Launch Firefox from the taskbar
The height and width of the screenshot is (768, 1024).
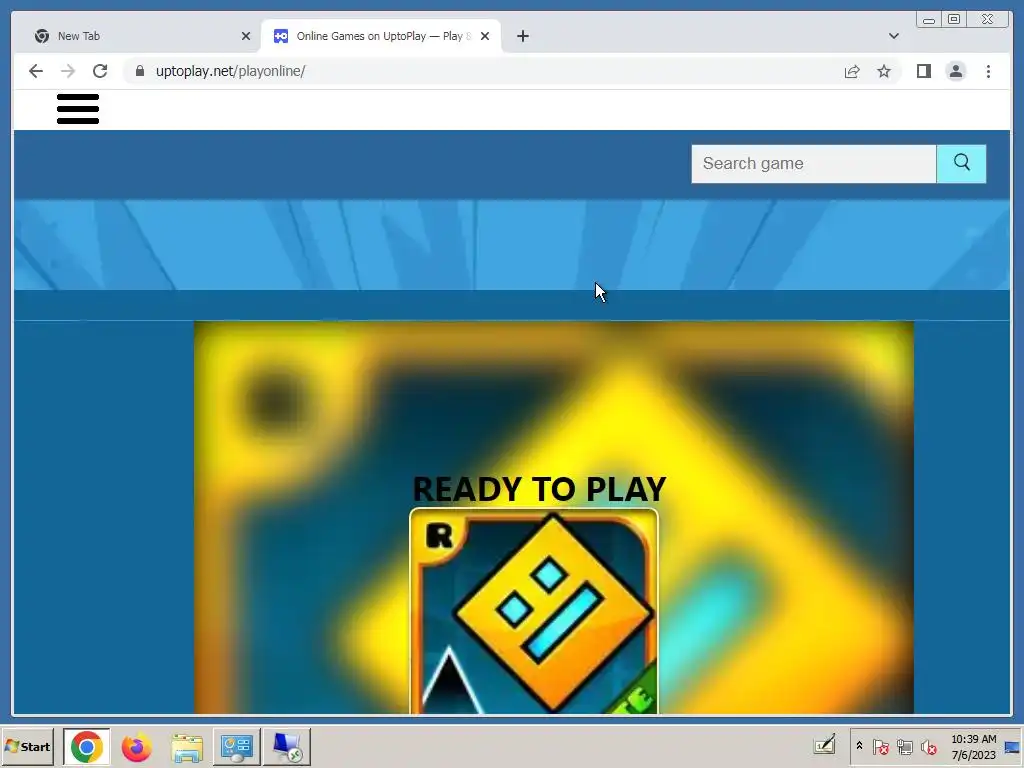136,746
